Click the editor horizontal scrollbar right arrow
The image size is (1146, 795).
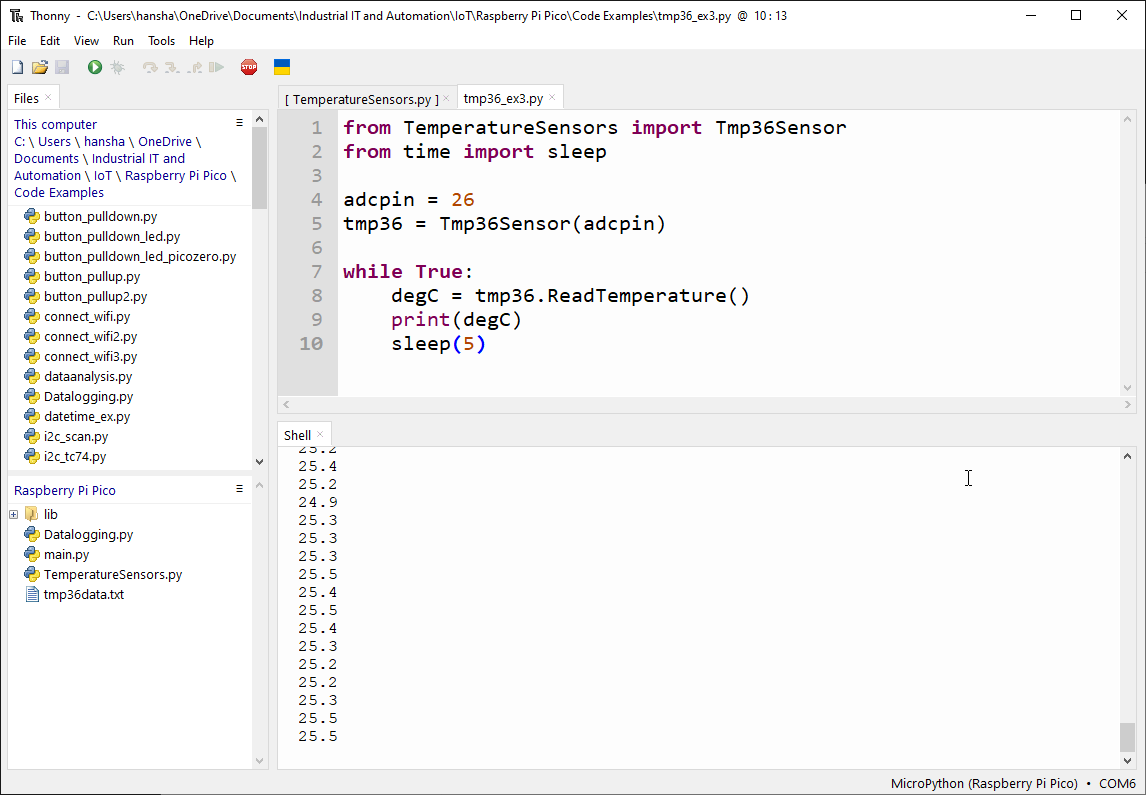coord(1127,404)
